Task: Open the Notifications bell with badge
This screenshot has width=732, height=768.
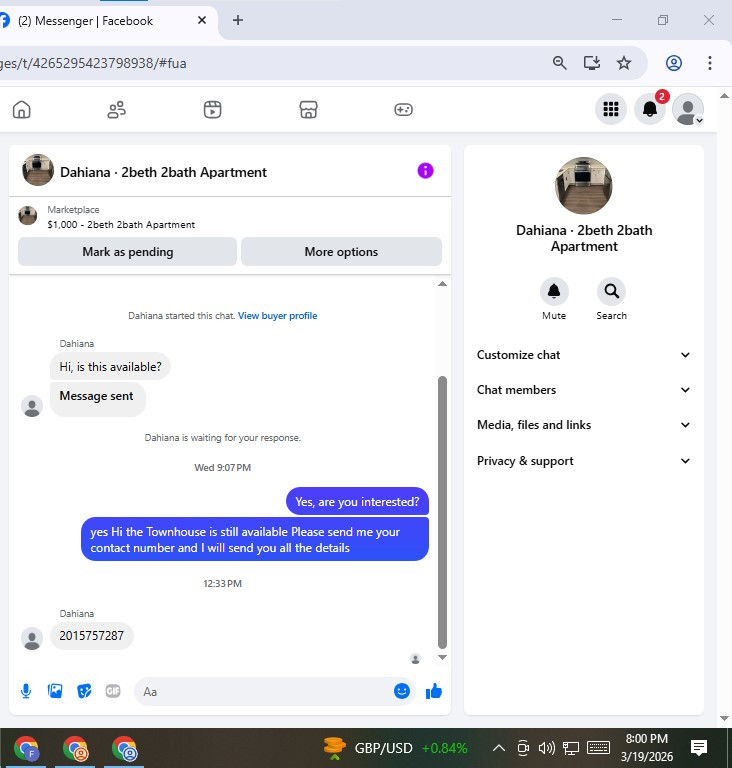Action: click(x=650, y=109)
